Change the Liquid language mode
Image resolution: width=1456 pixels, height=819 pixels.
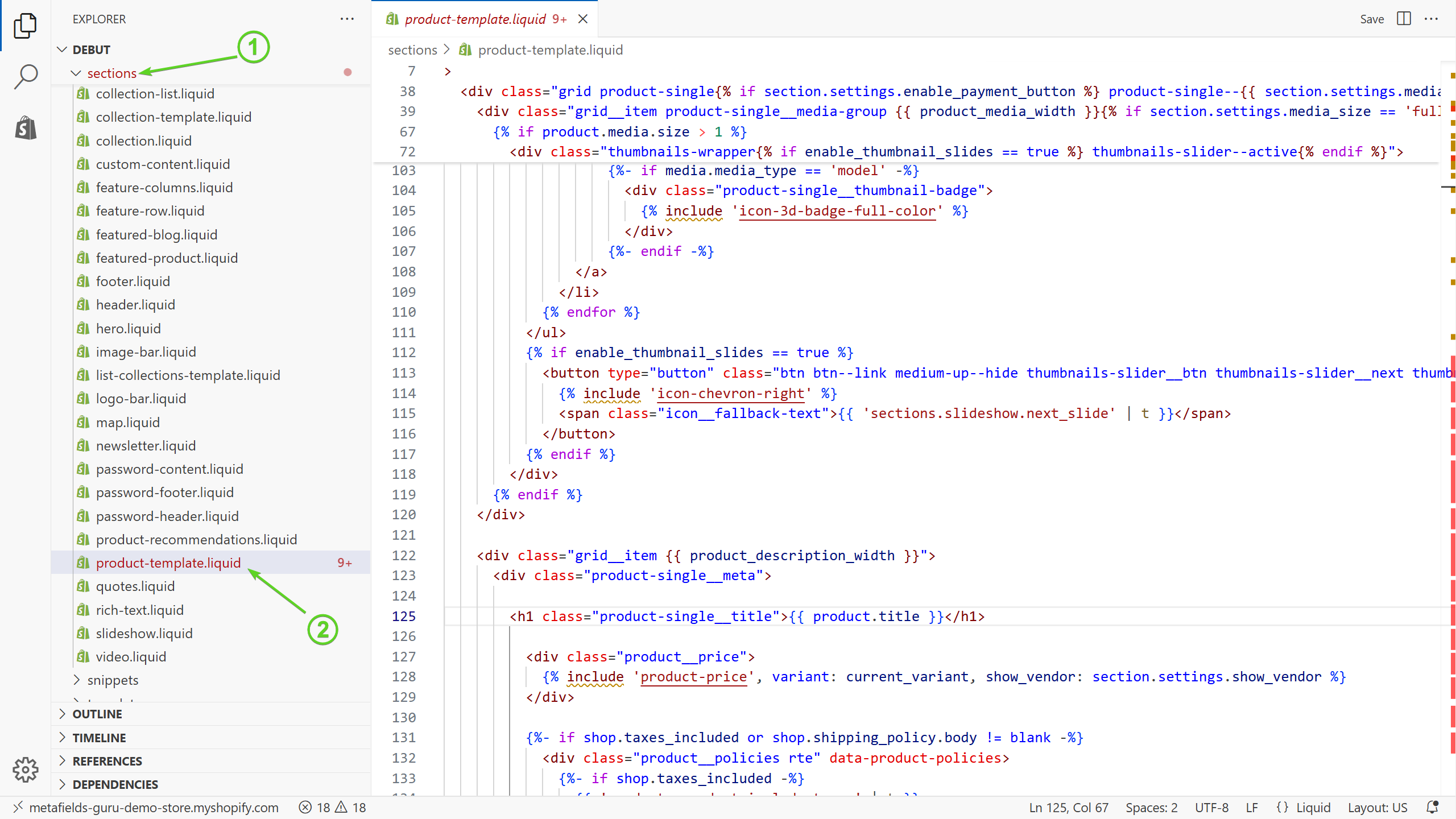coord(1313,807)
